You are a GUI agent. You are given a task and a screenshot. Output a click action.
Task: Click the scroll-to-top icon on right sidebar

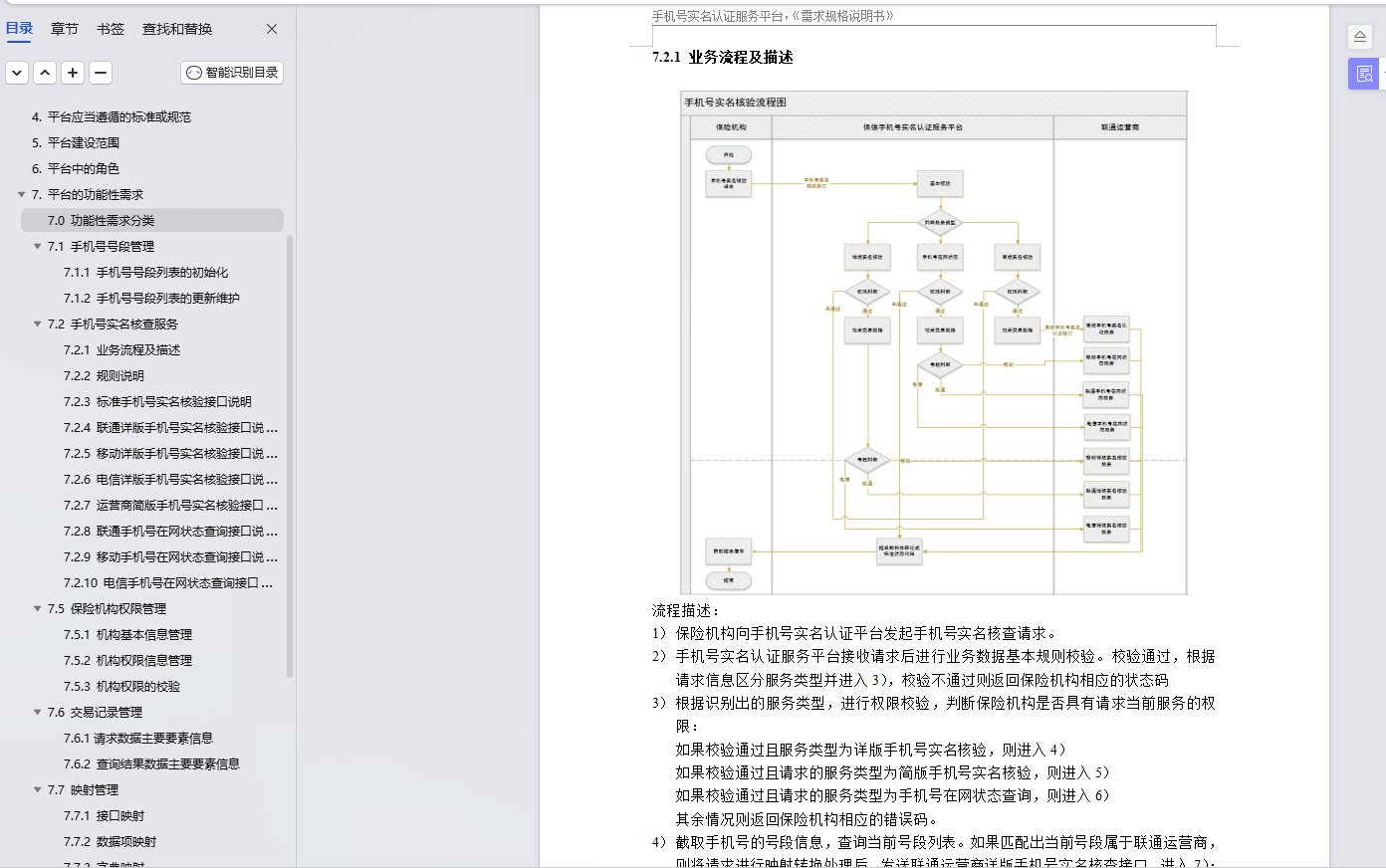pos(1360,37)
